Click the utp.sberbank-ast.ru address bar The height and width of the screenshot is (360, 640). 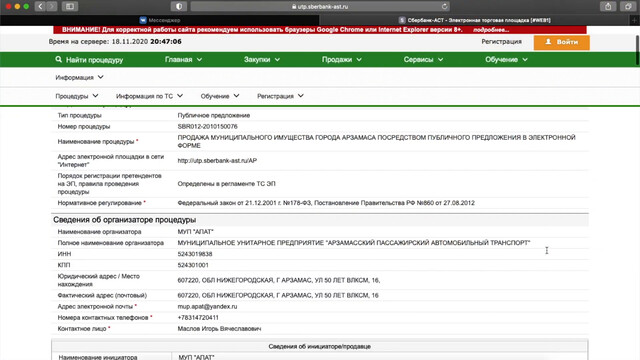(x=320, y=7)
